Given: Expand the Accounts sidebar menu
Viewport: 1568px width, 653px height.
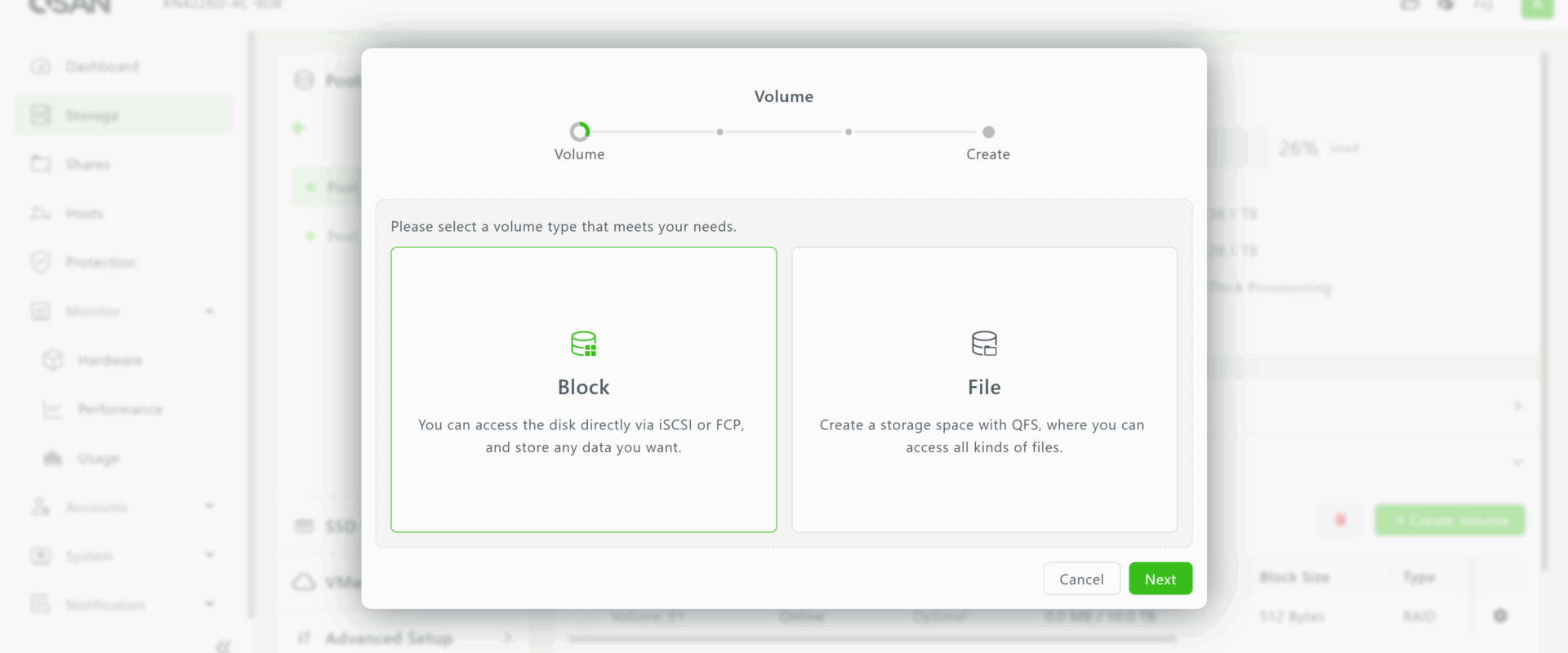Looking at the screenshot, I should 210,507.
